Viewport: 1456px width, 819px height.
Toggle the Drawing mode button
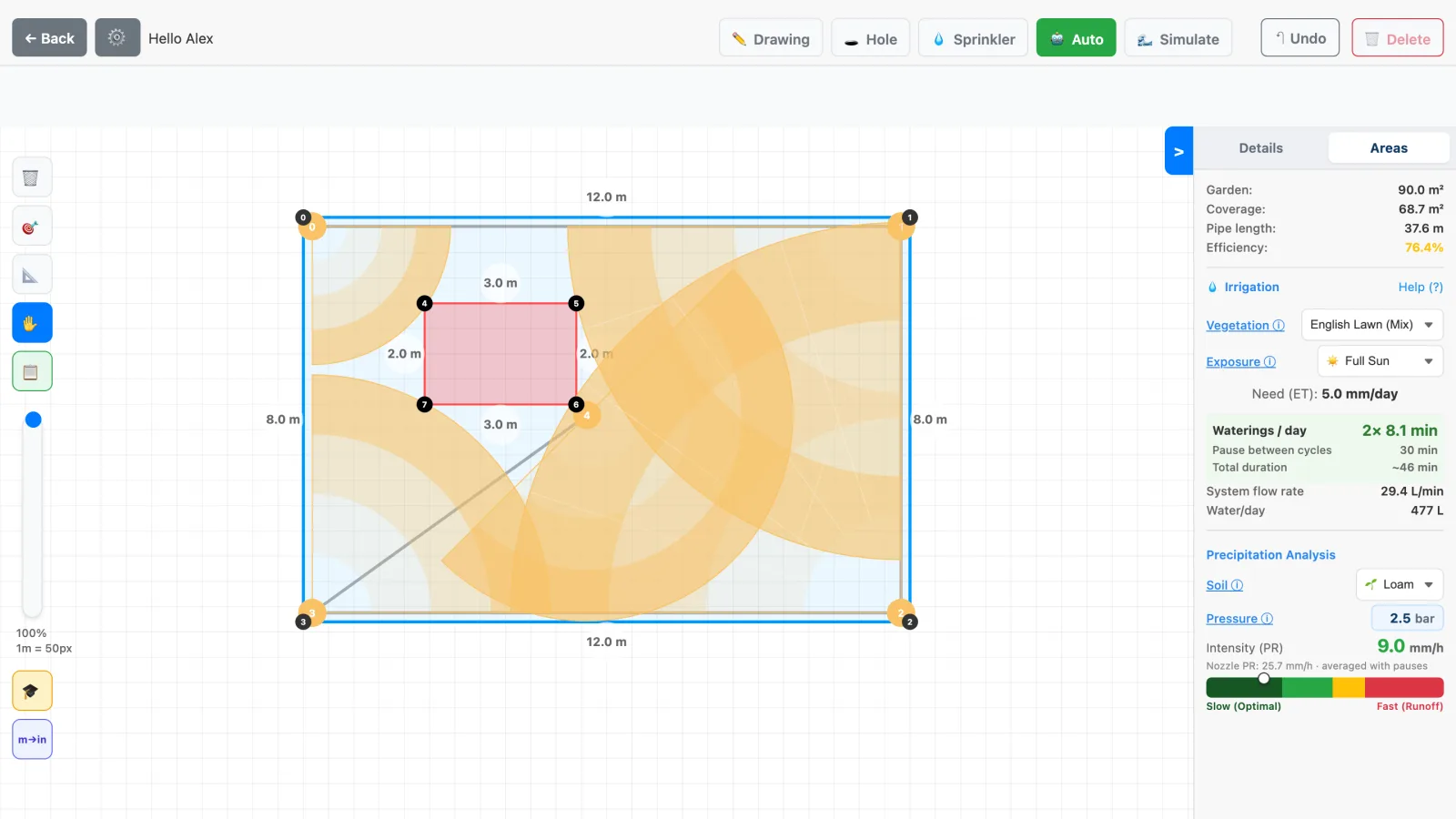[x=771, y=38]
